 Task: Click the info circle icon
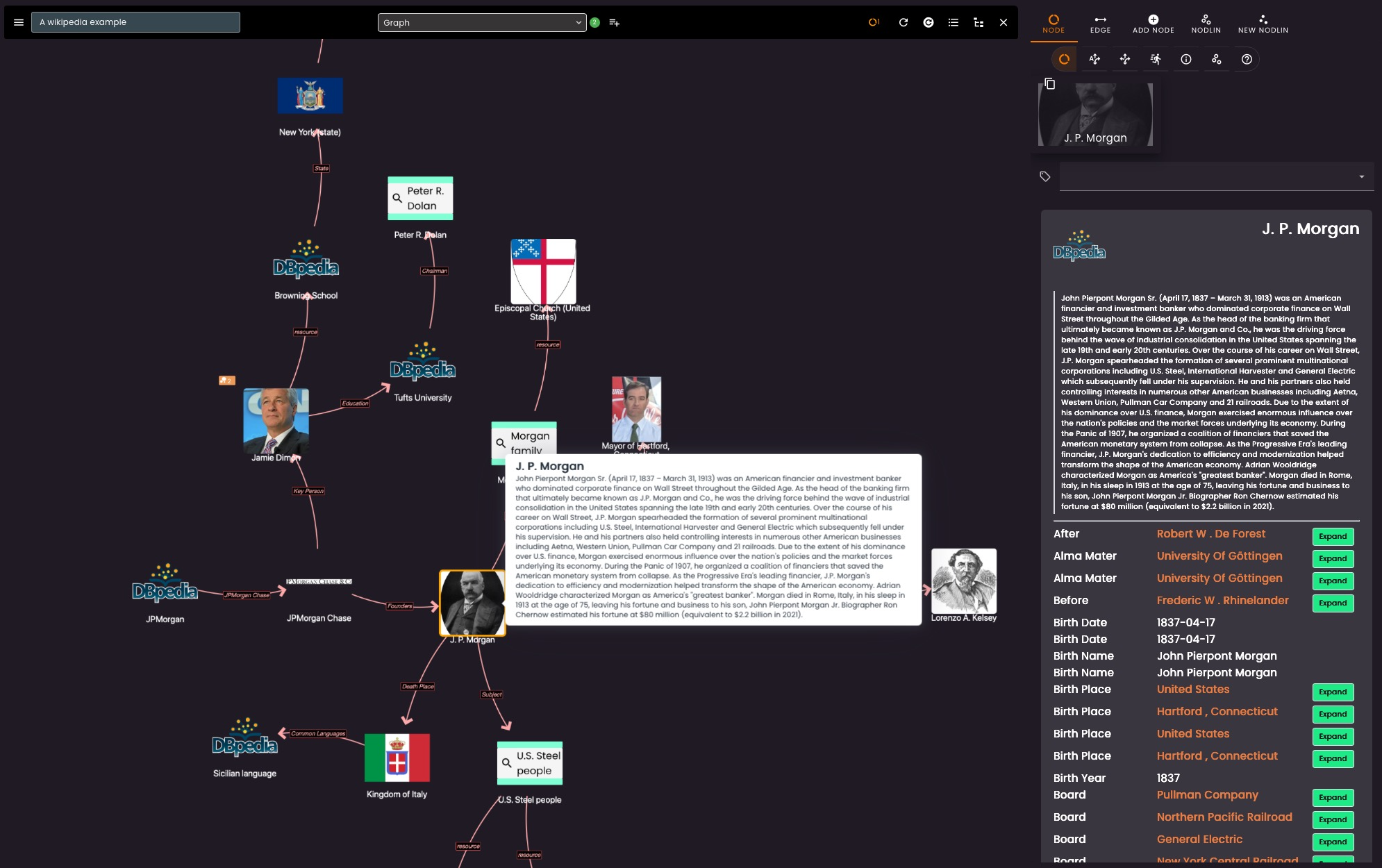[x=1185, y=59]
